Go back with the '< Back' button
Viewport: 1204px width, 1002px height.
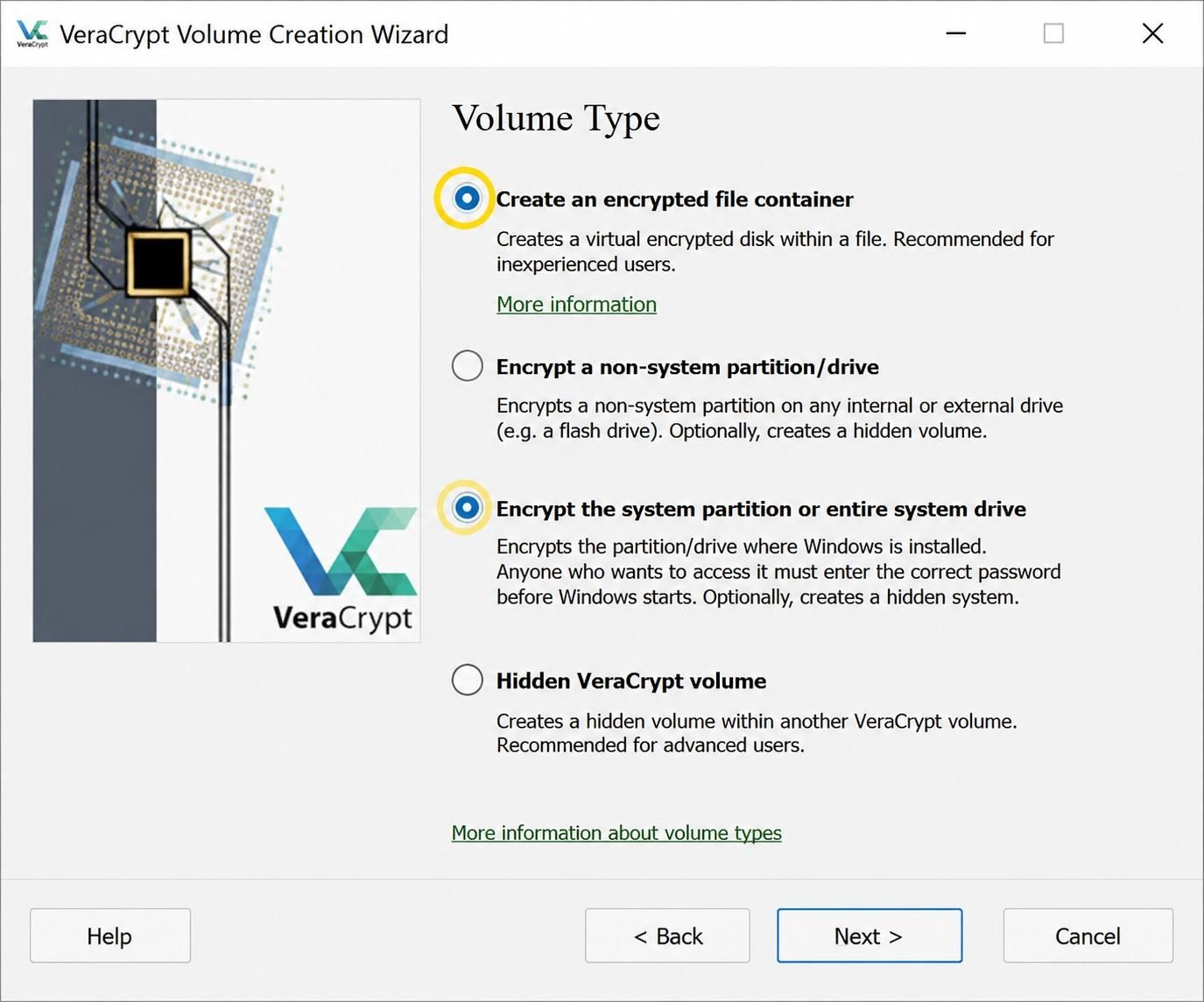[667, 935]
